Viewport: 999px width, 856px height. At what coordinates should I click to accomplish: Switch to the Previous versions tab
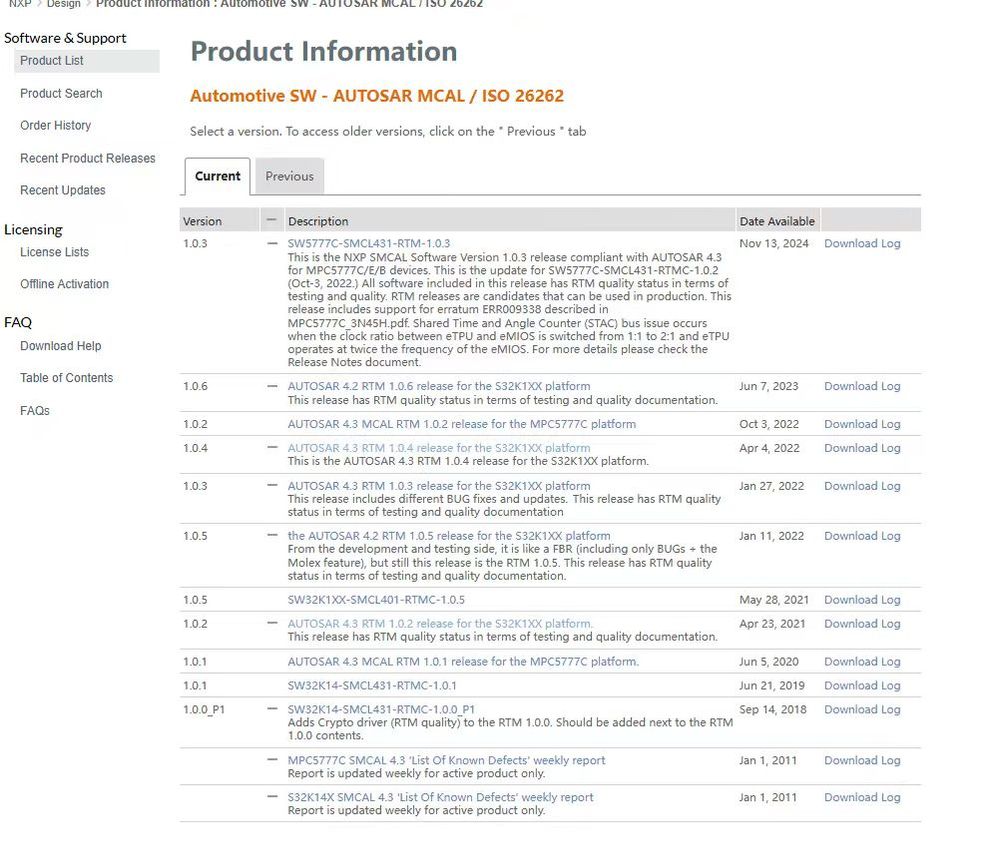[x=289, y=176]
